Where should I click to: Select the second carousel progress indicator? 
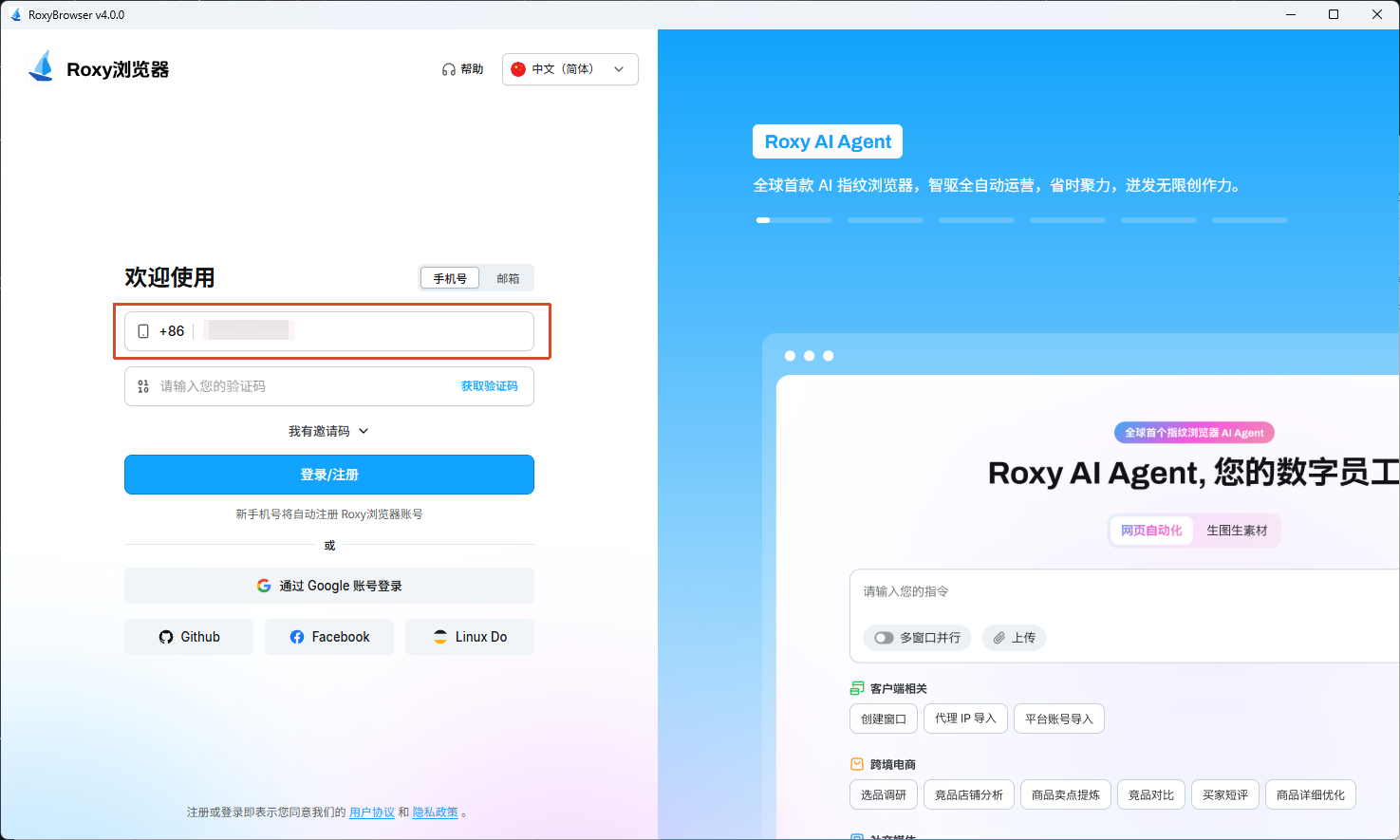tap(886, 220)
